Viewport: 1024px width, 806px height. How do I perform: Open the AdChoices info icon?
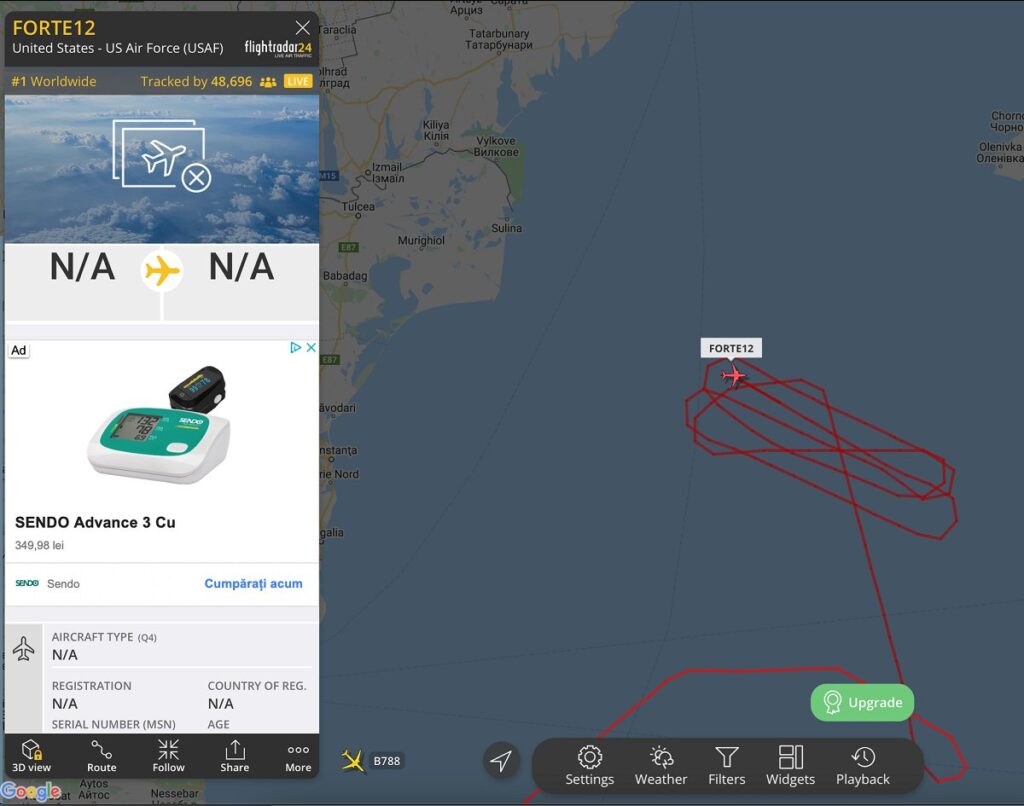point(295,347)
